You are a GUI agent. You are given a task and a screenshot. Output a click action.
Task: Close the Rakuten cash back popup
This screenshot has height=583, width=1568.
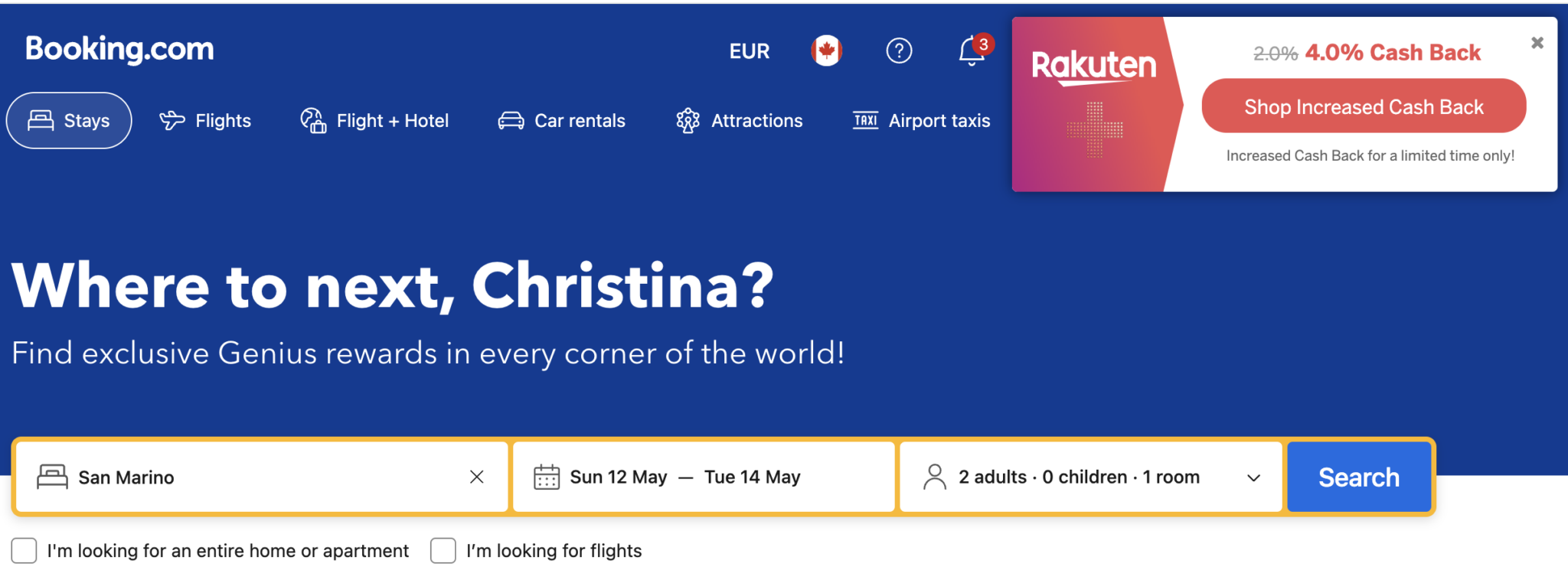1537,43
